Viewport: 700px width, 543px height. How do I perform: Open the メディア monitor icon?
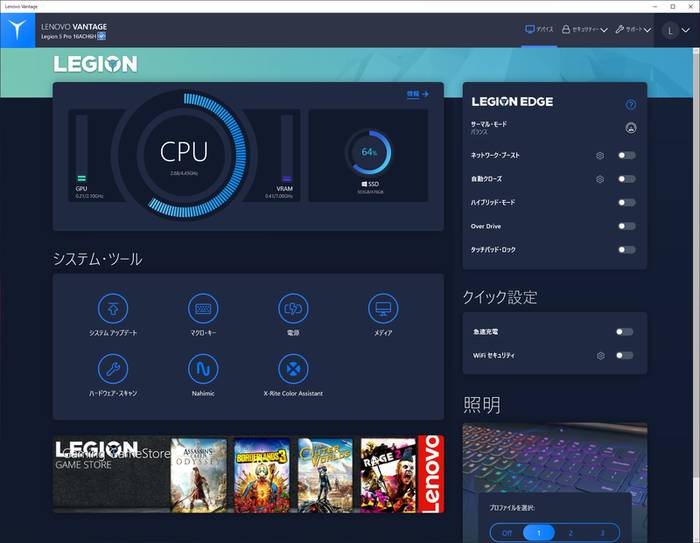click(383, 308)
